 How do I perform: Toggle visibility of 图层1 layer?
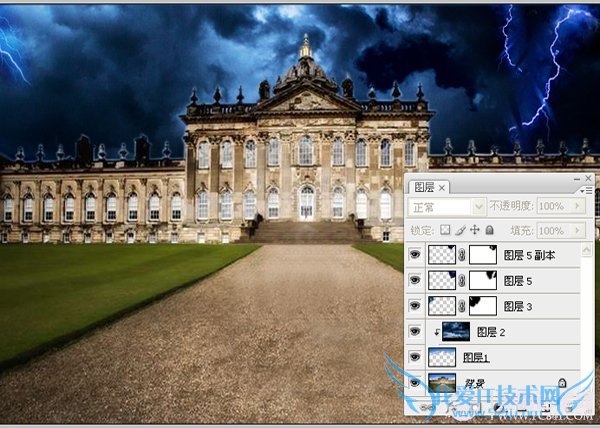tap(415, 357)
